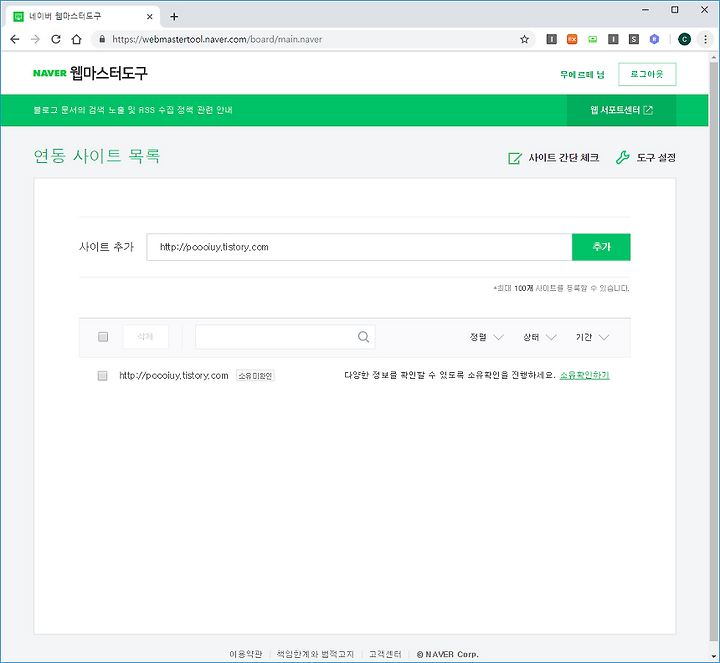The image size is (720, 663).
Task: Open the 고객센터 footer link
Action: [385, 654]
